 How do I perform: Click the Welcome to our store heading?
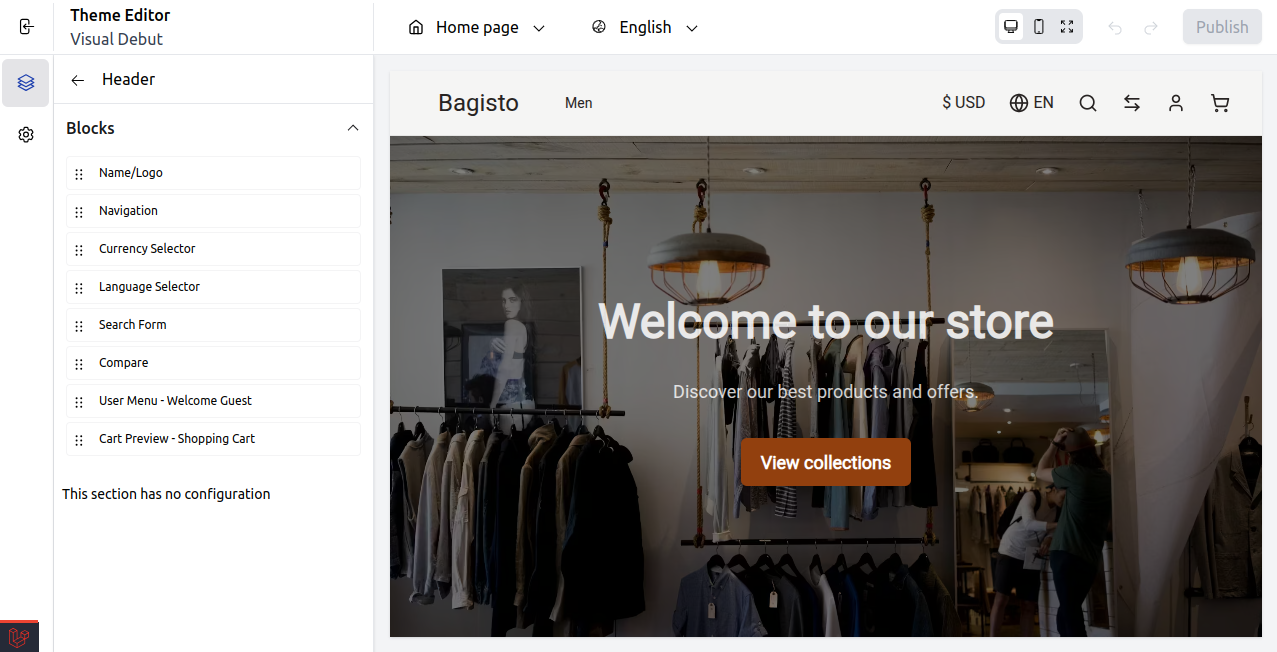(x=826, y=321)
